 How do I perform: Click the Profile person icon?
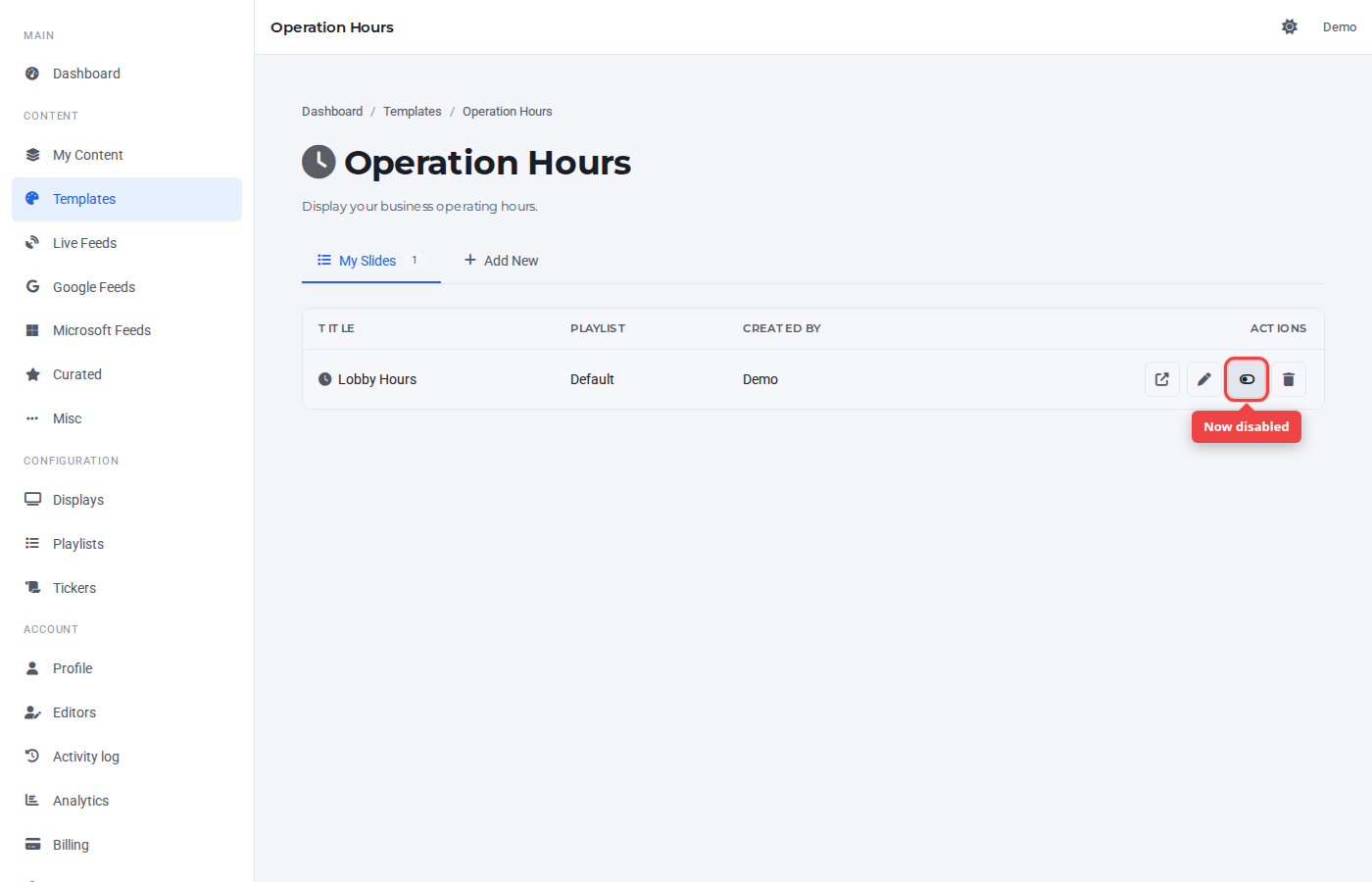(x=32, y=667)
